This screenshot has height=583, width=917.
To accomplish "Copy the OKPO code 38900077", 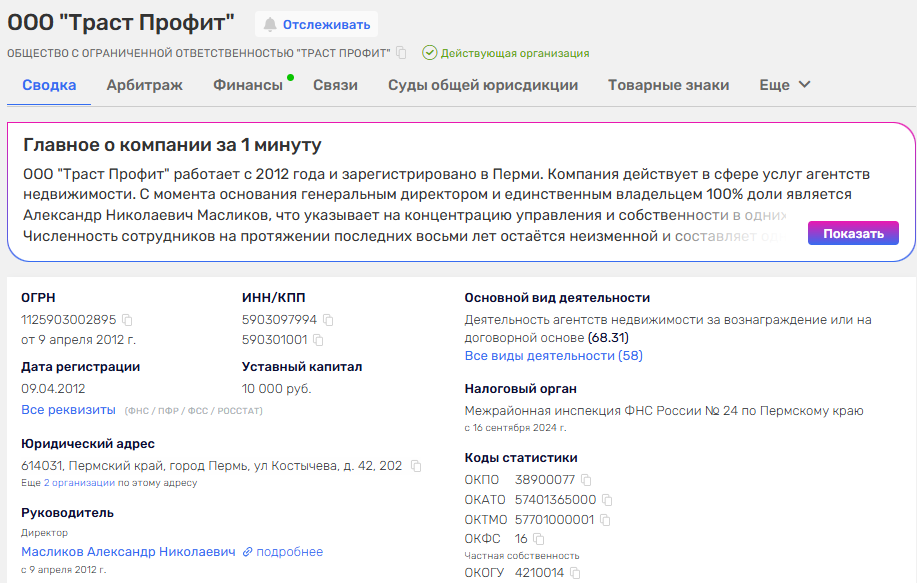I will click(586, 480).
